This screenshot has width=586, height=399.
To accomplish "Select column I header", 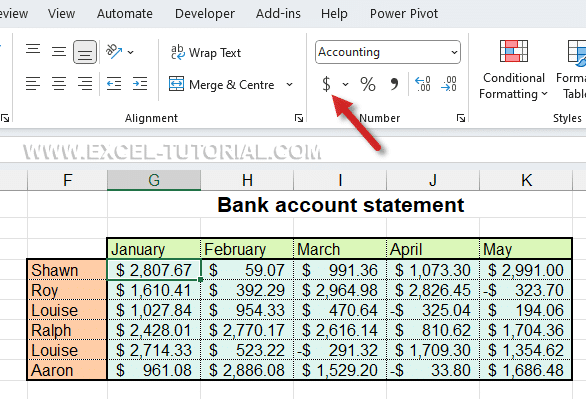I will click(340, 180).
